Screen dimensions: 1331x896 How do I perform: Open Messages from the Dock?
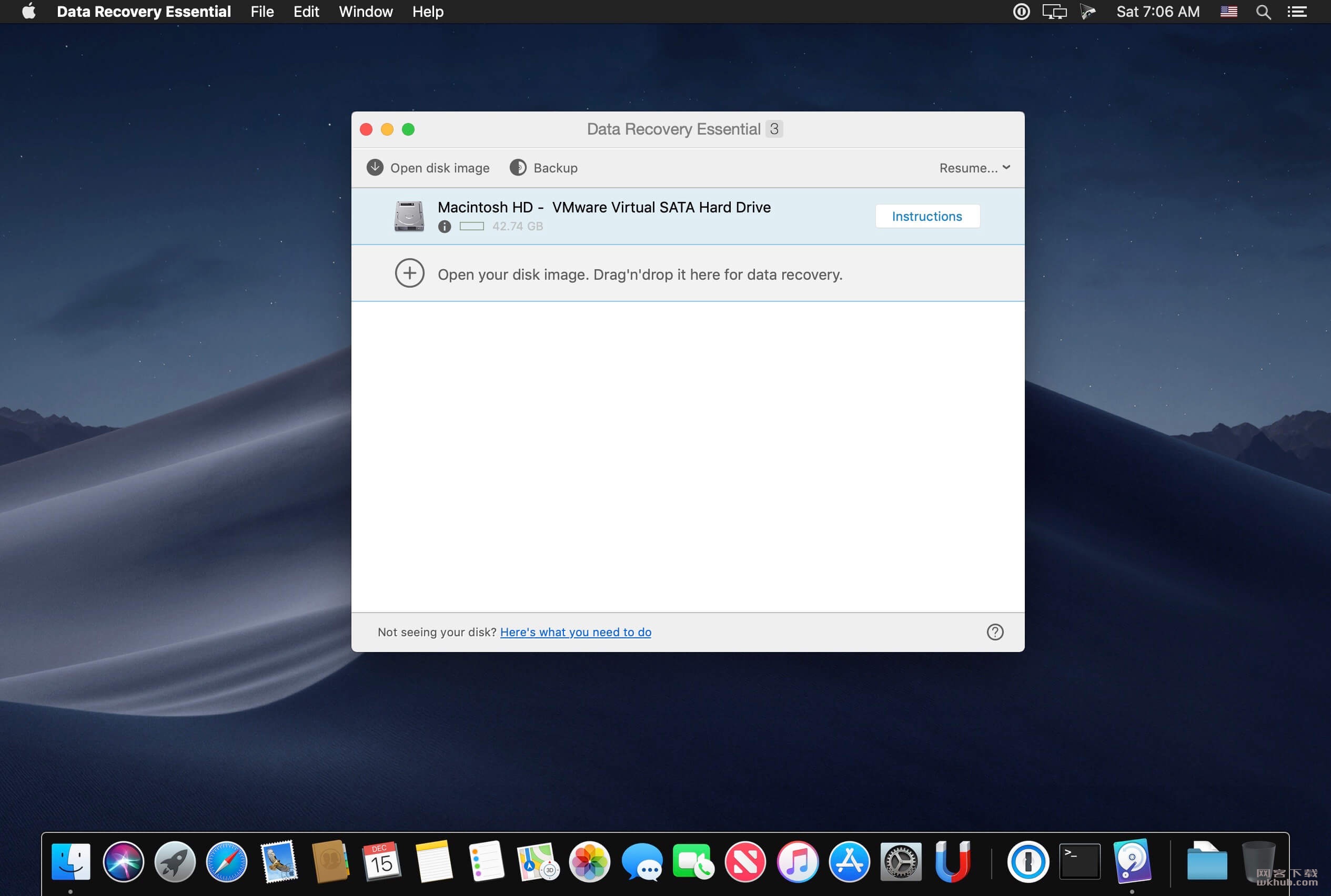[x=641, y=861]
